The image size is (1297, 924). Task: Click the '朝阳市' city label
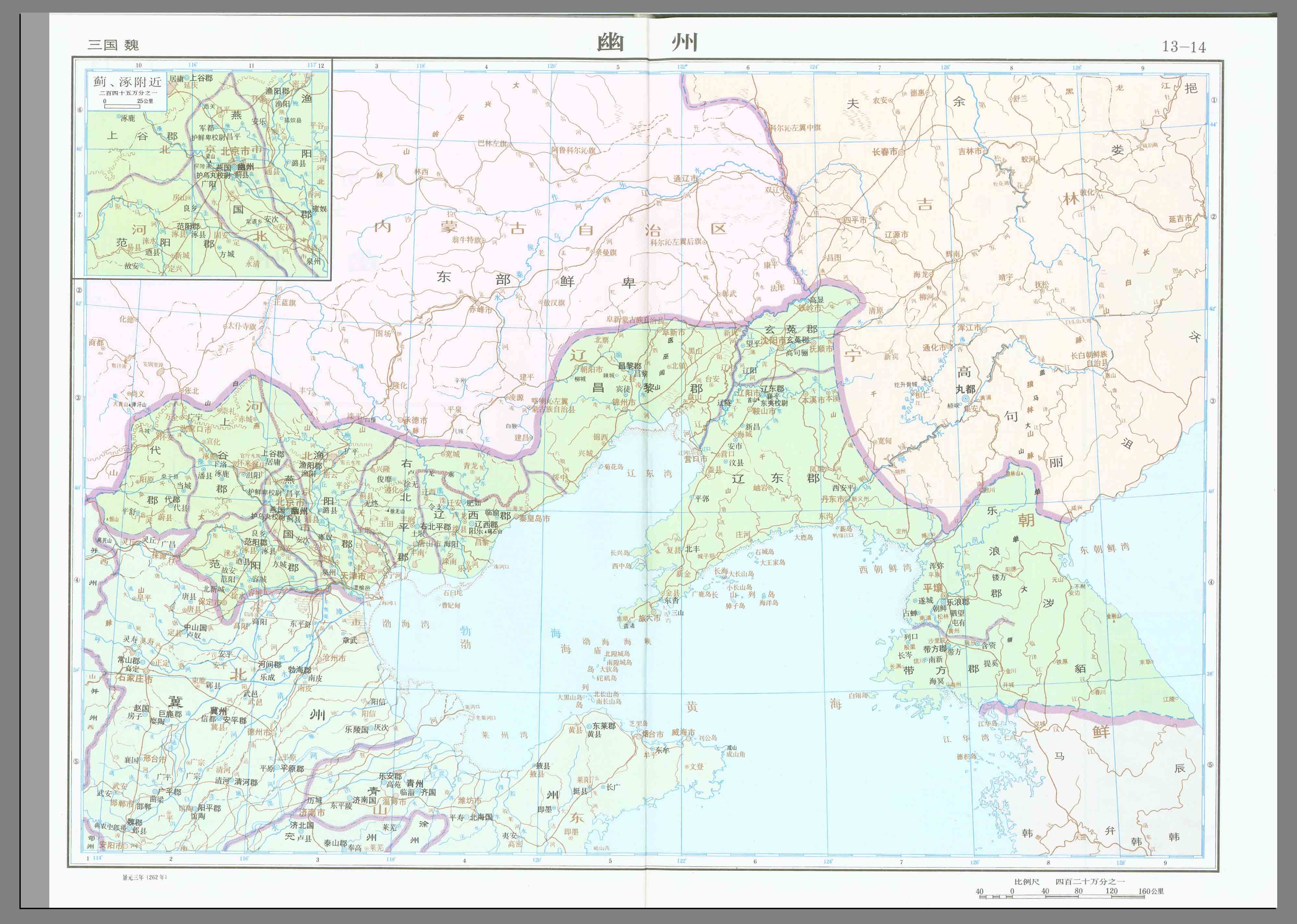click(x=591, y=369)
